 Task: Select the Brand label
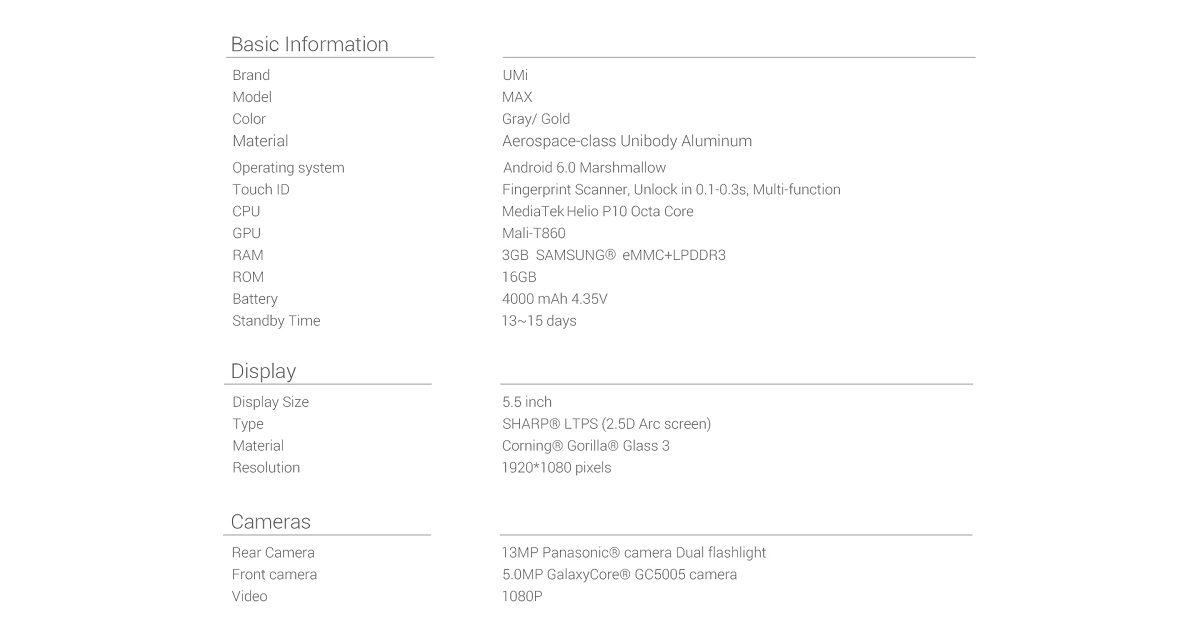[x=251, y=75]
